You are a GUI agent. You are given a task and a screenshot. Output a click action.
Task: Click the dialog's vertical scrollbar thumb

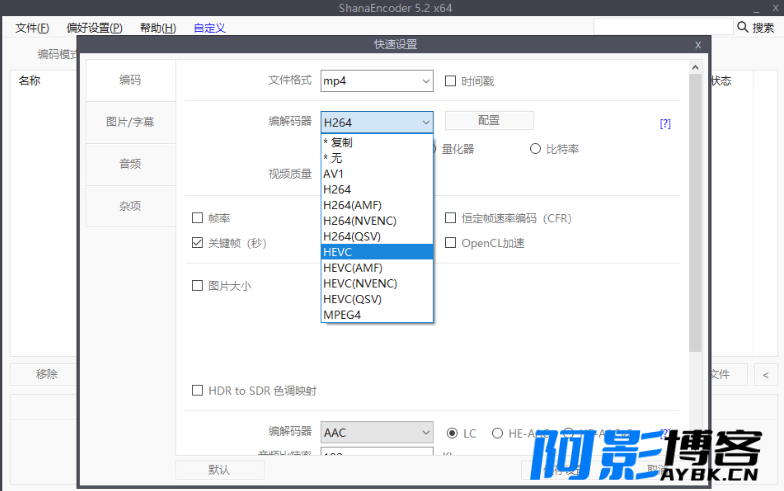click(x=695, y=213)
